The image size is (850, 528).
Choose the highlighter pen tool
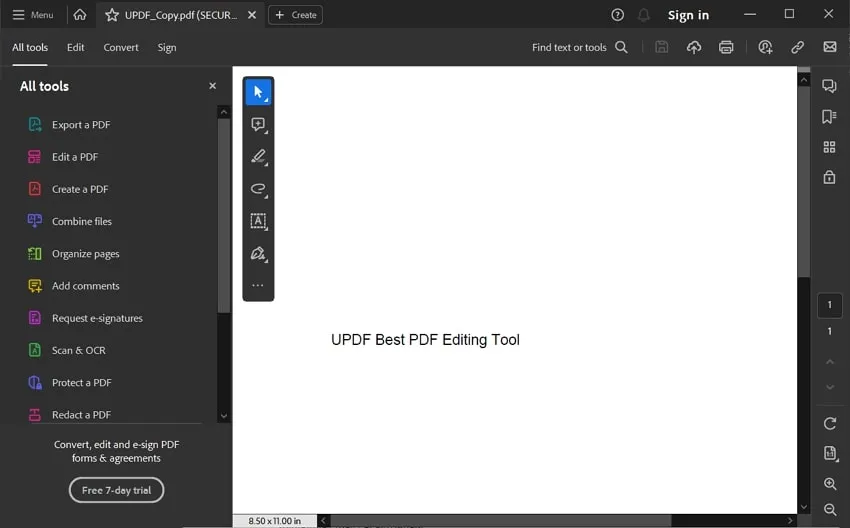pyautogui.click(x=258, y=157)
